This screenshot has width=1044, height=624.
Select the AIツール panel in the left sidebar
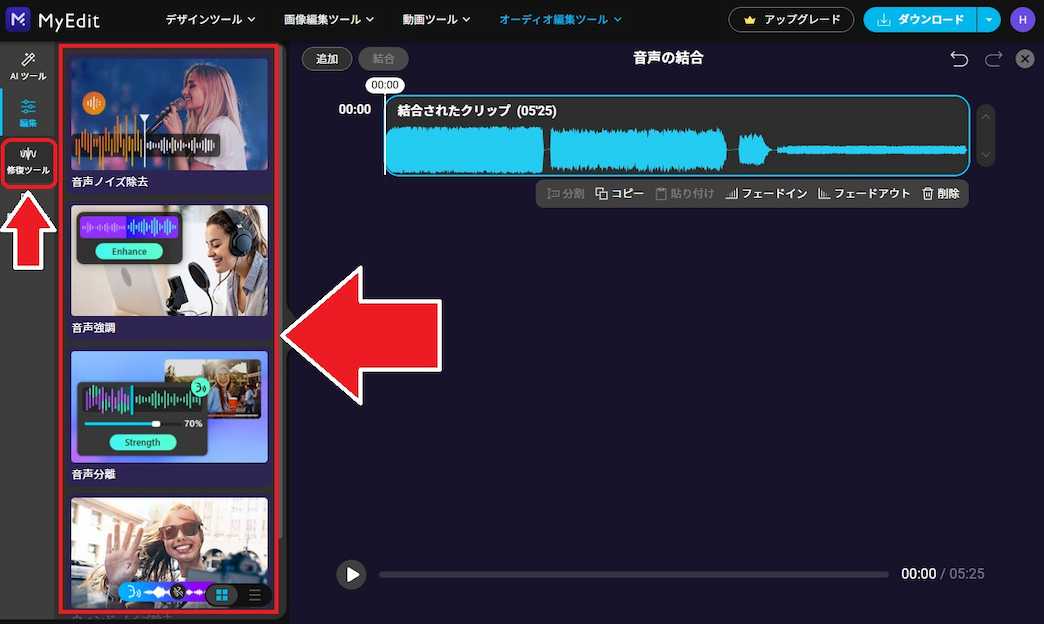(x=29, y=68)
